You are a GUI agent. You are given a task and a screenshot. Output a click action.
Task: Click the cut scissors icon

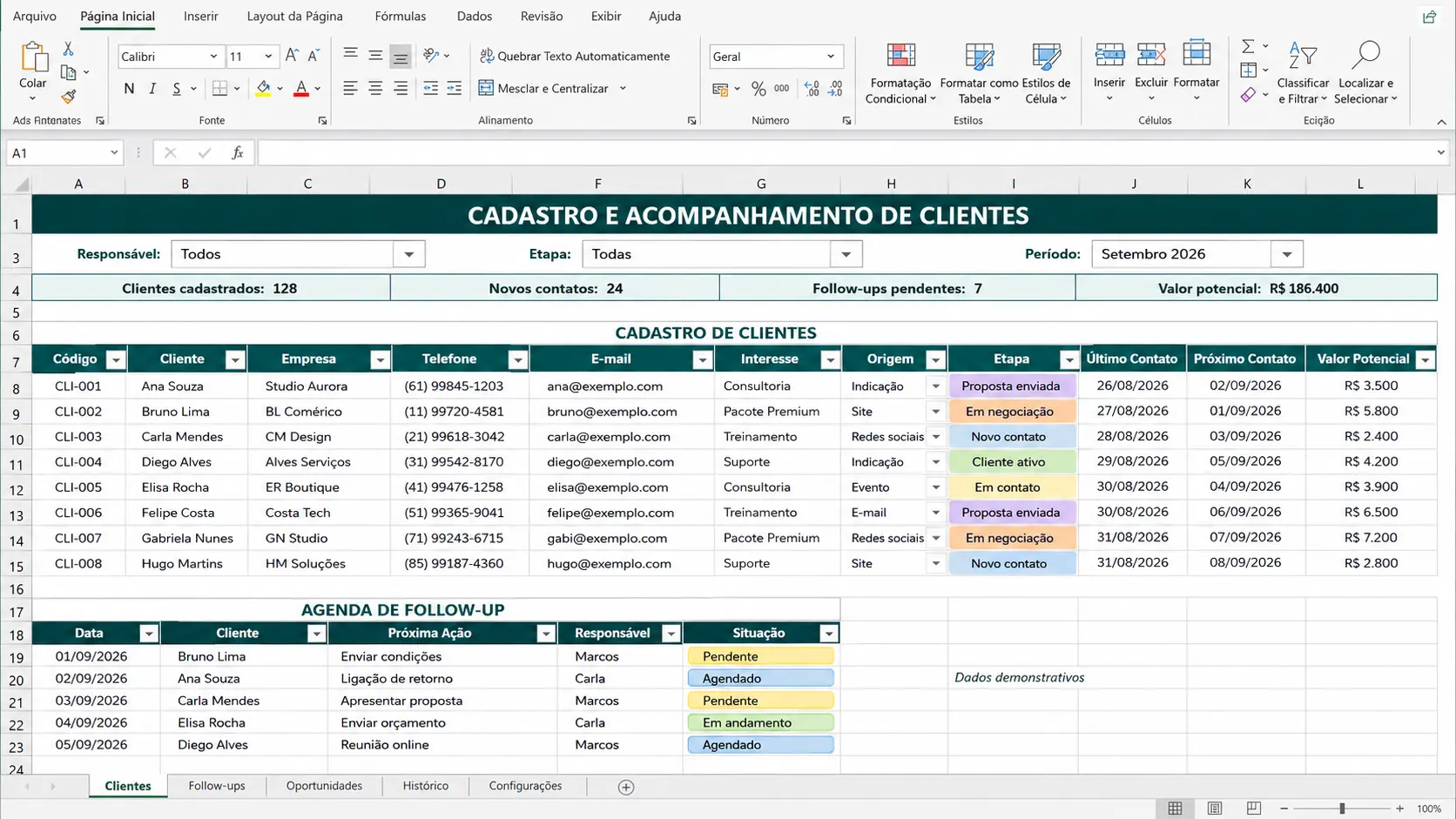(x=68, y=49)
